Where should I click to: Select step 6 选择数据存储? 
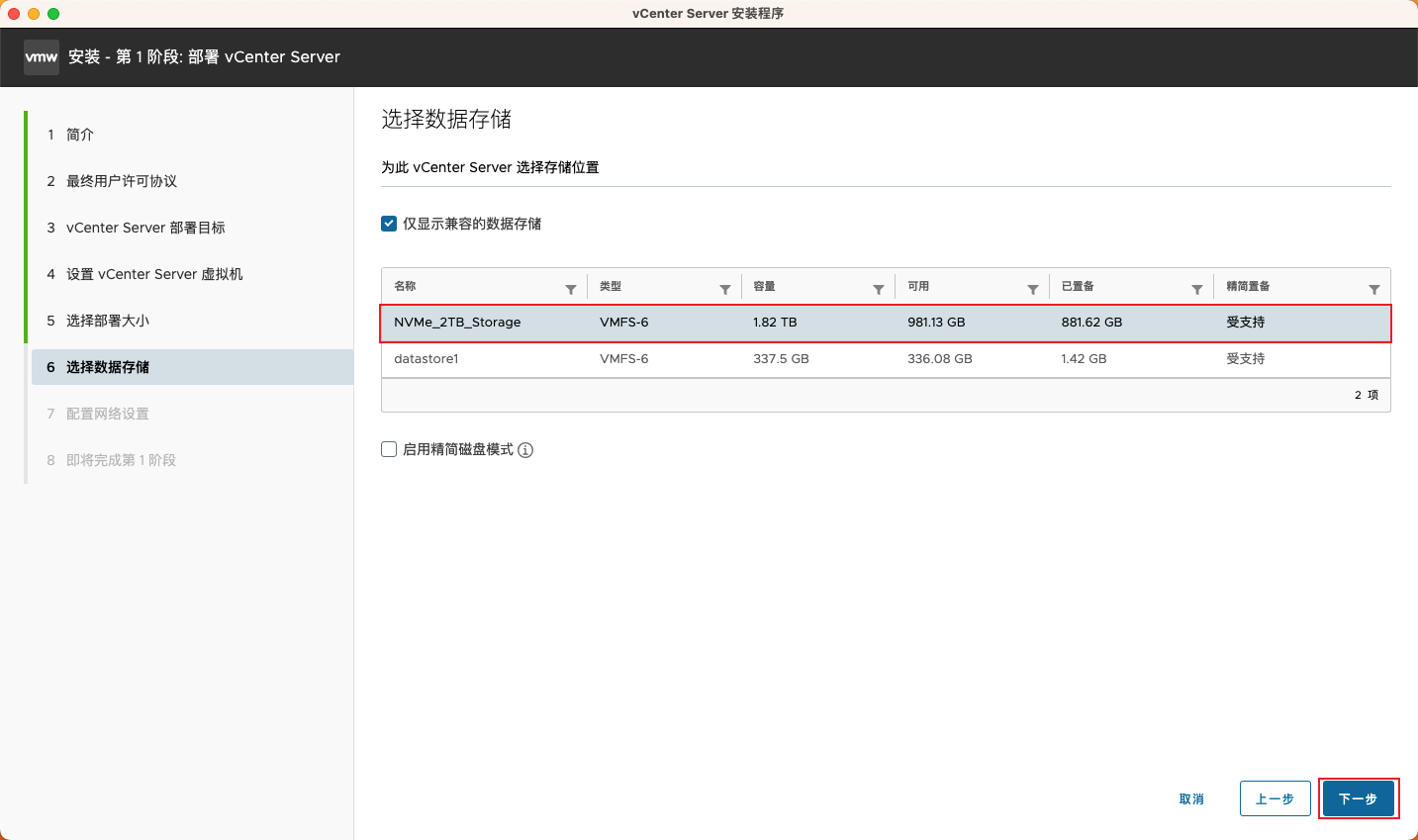[x=192, y=367]
